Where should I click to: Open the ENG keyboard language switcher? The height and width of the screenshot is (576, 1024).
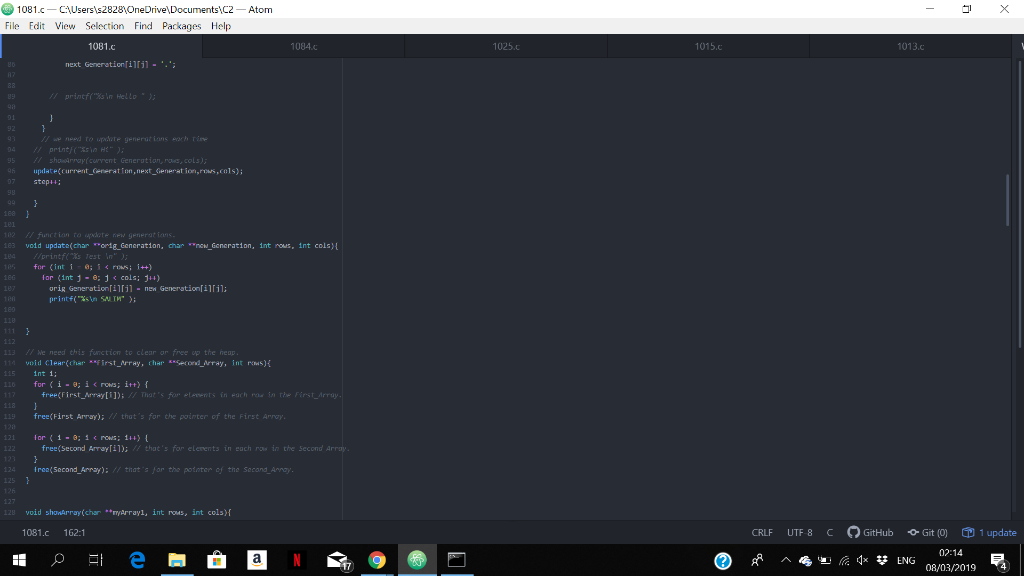pos(903,560)
